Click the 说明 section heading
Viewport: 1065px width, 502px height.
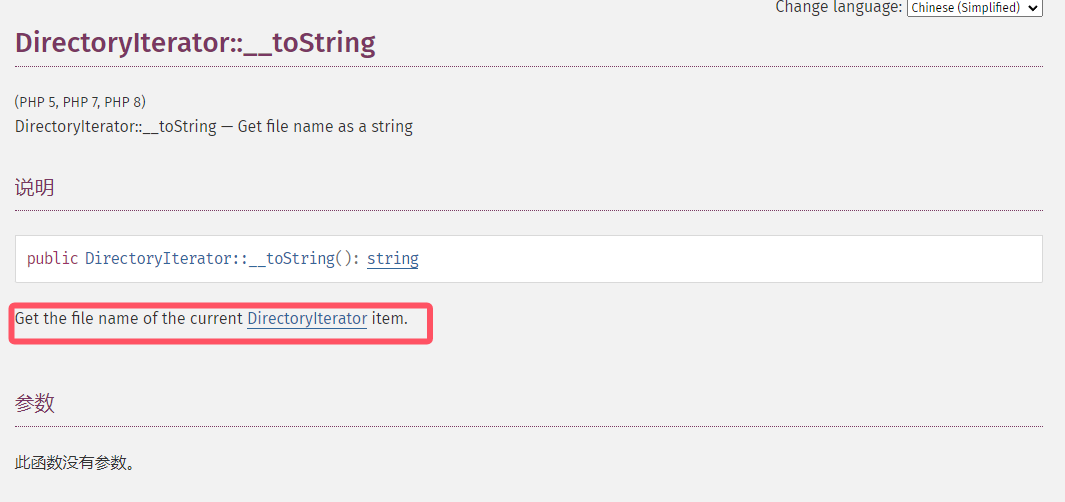click(35, 187)
